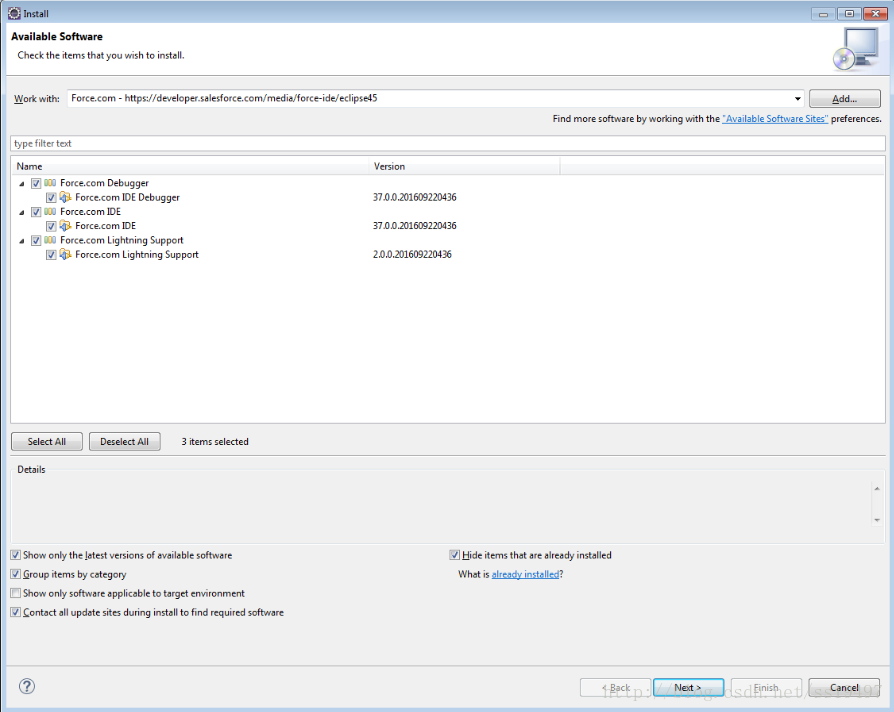The width and height of the screenshot is (894, 712).
Task: Click the Details scrollbar up arrow
Action: pos(877,489)
